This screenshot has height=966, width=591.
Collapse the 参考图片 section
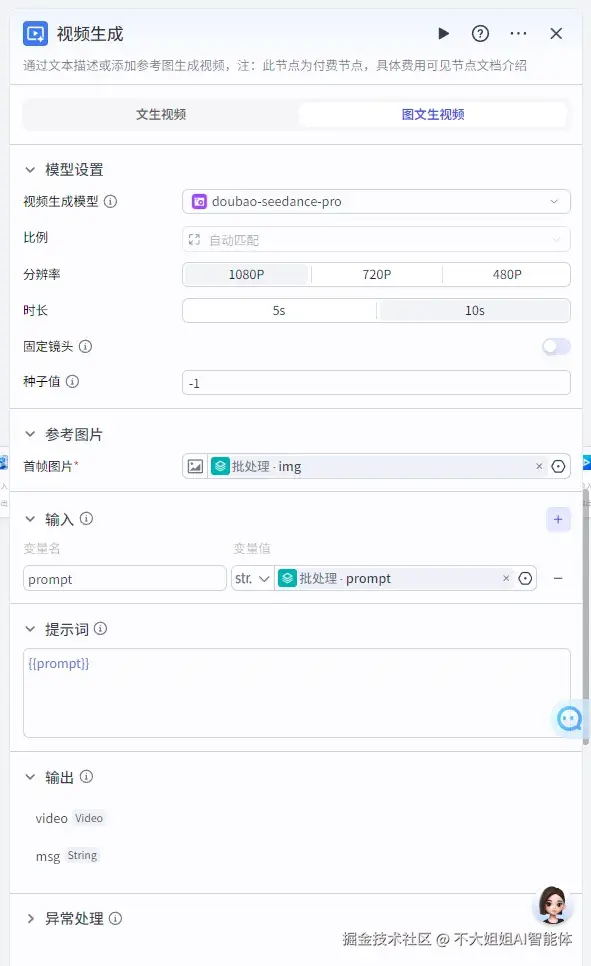[30, 434]
